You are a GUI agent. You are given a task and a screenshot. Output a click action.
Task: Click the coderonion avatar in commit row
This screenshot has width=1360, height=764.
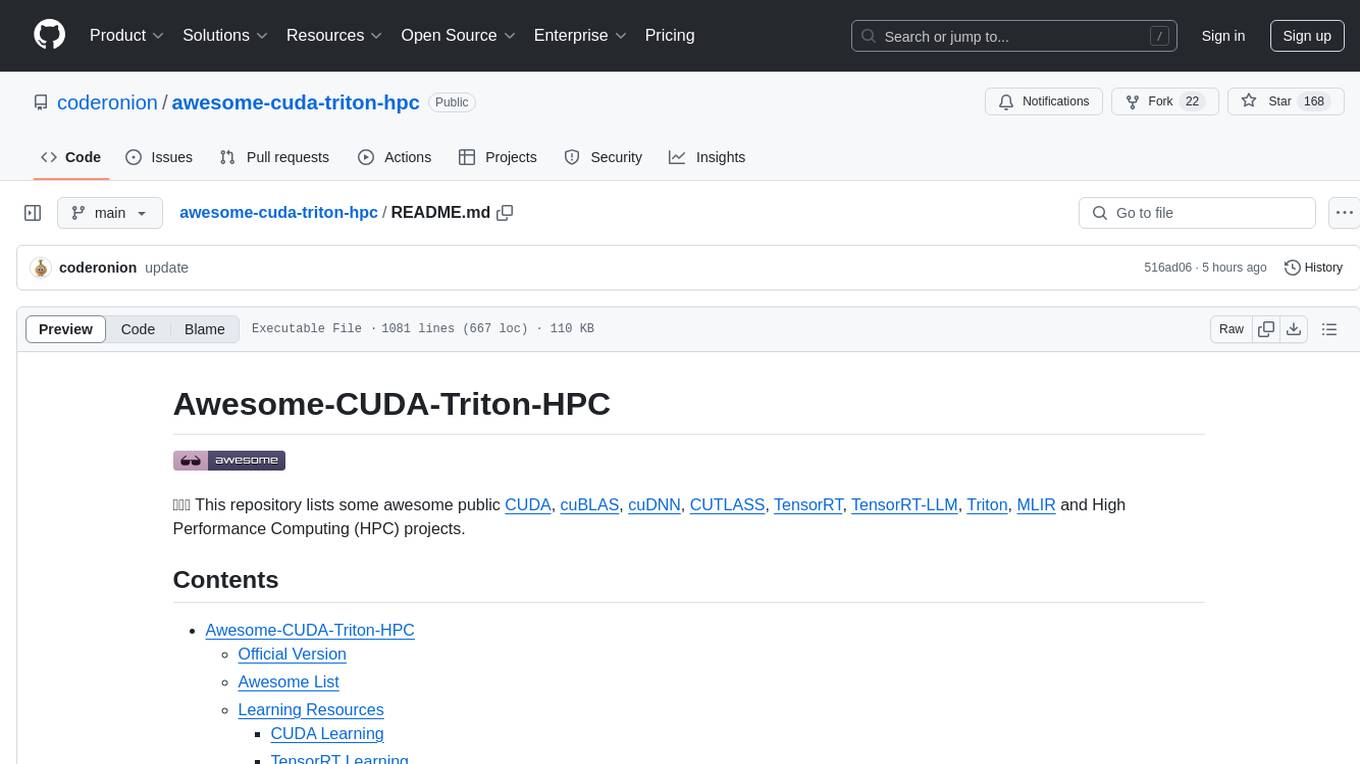[x=41, y=268]
